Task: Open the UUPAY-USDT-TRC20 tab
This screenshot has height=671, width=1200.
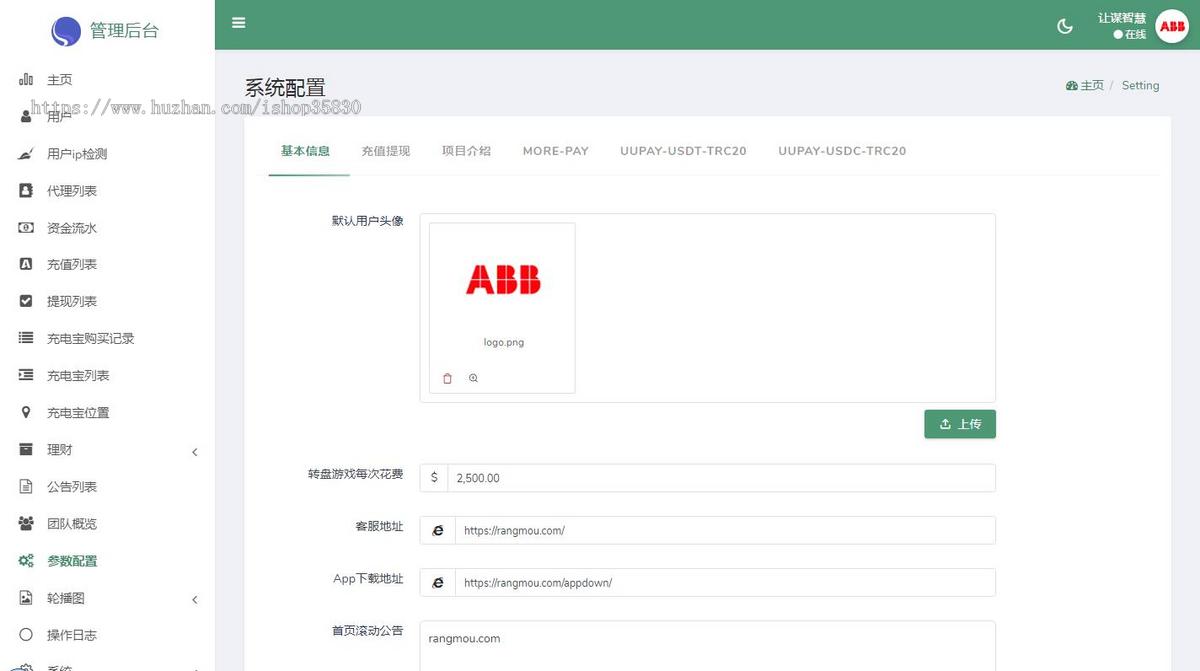Action: click(683, 151)
